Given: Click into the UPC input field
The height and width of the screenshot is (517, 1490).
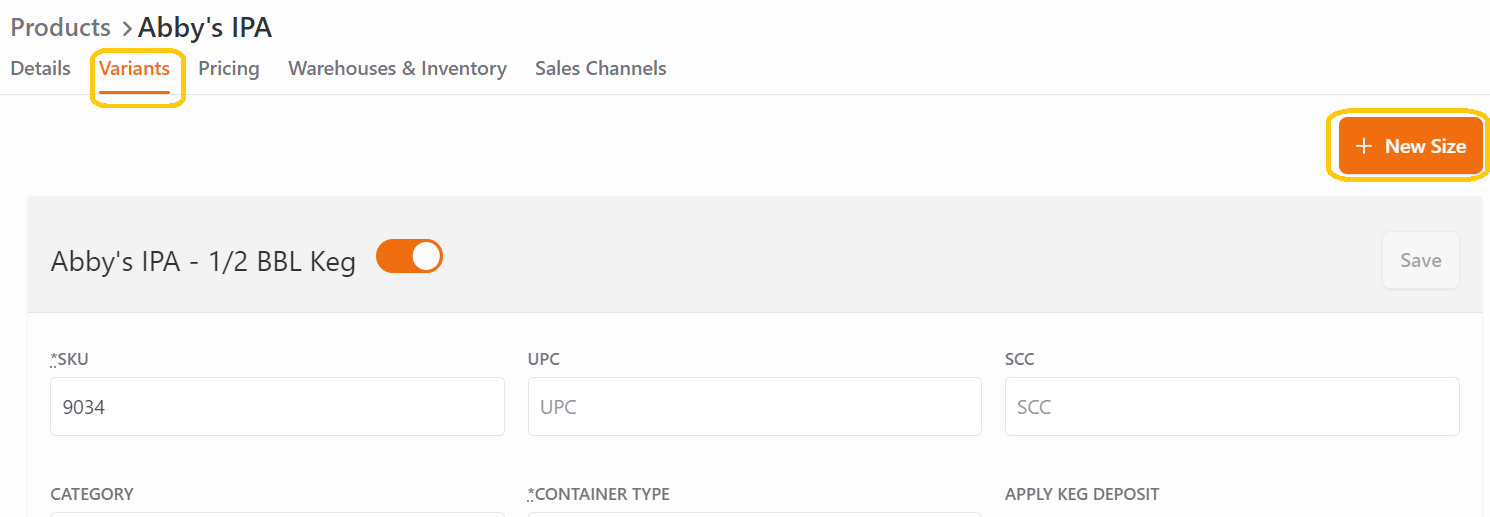Looking at the screenshot, I should pyautogui.click(x=755, y=406).
